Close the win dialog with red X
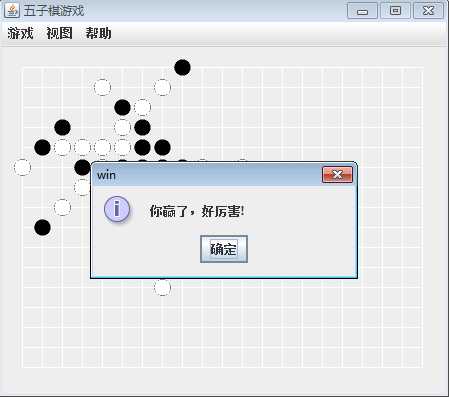The width and height of the screenshot is (449, 397). pos(337,175)
